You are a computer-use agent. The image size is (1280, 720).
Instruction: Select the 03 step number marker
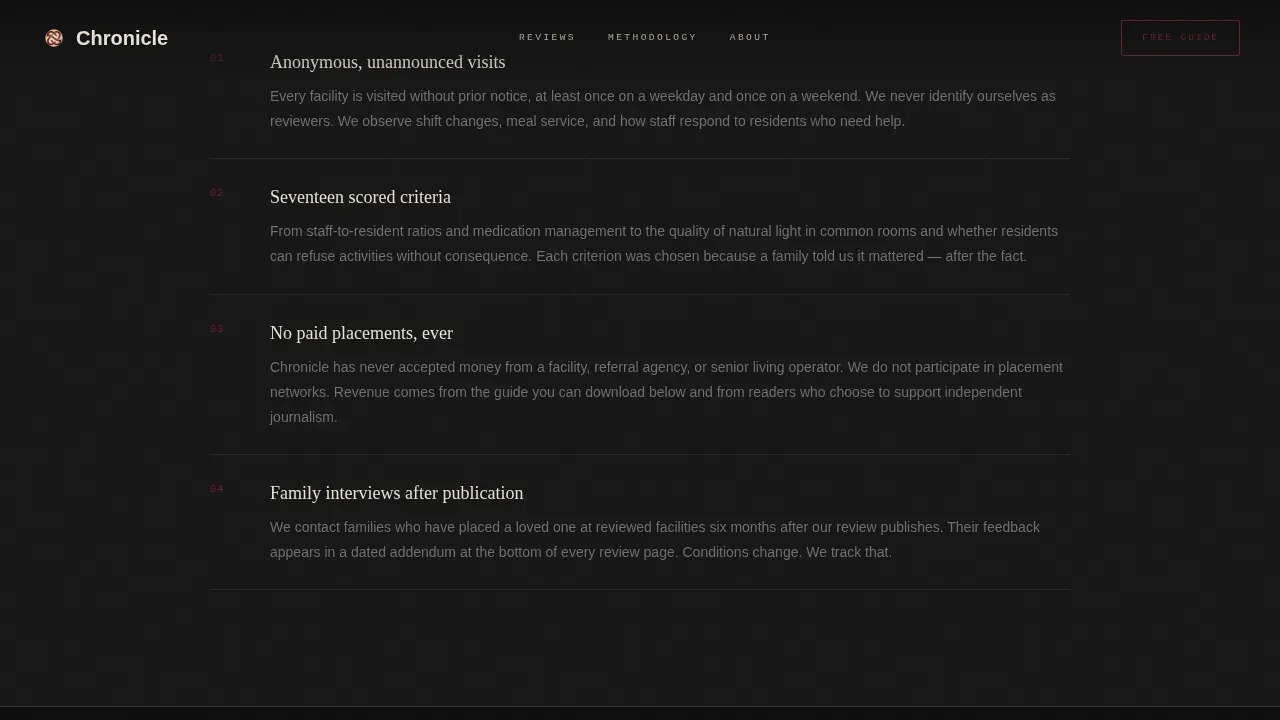(x=217, y=329)
